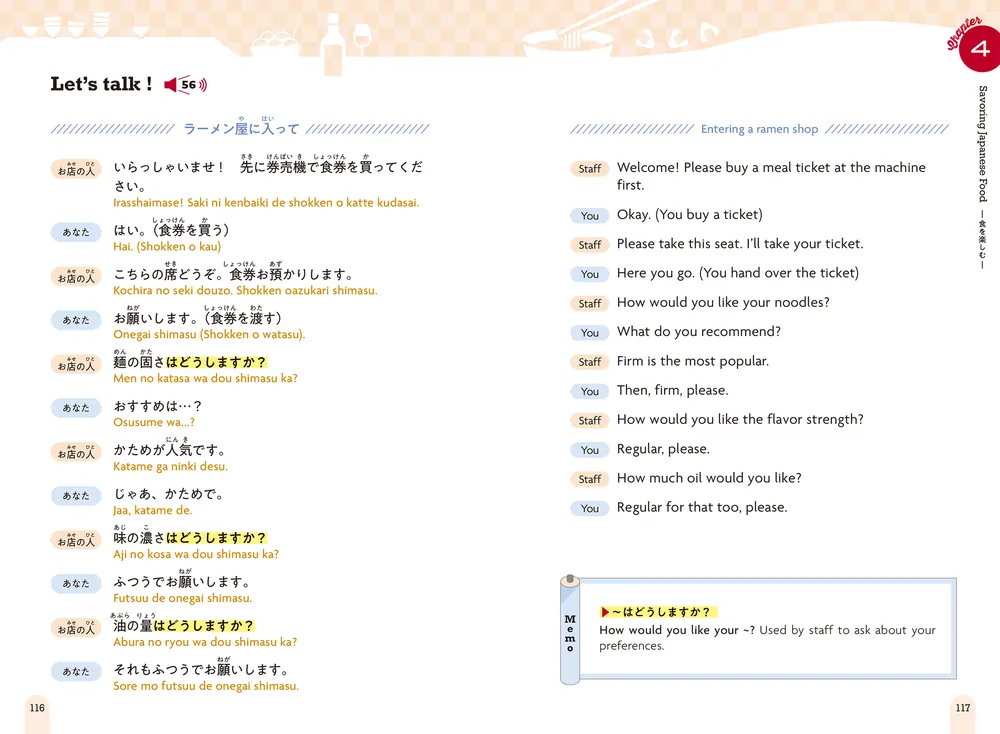Play audio track 56 speaker icon
This screenshot has width=1000, height=734.
pyautogui.click(x=186, y=85)
